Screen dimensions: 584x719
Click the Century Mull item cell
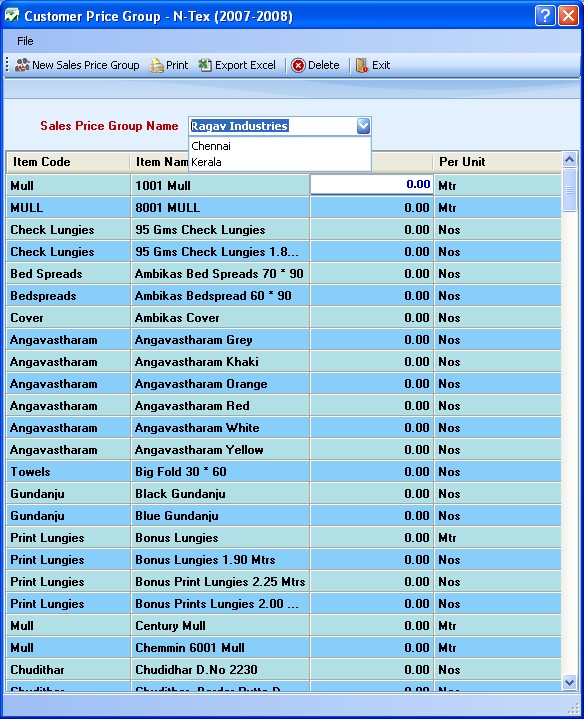click(220, 626)
